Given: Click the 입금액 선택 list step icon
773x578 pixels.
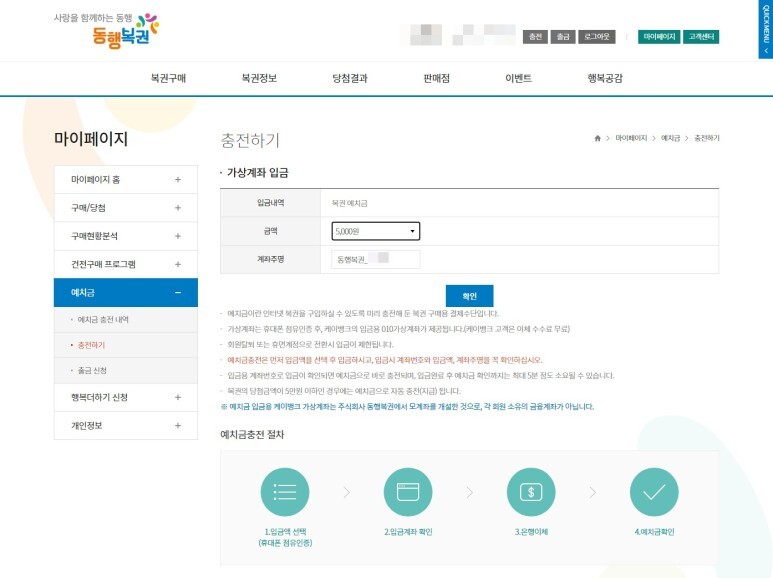Looking at the screenshot, I should [x=285, y=492].
